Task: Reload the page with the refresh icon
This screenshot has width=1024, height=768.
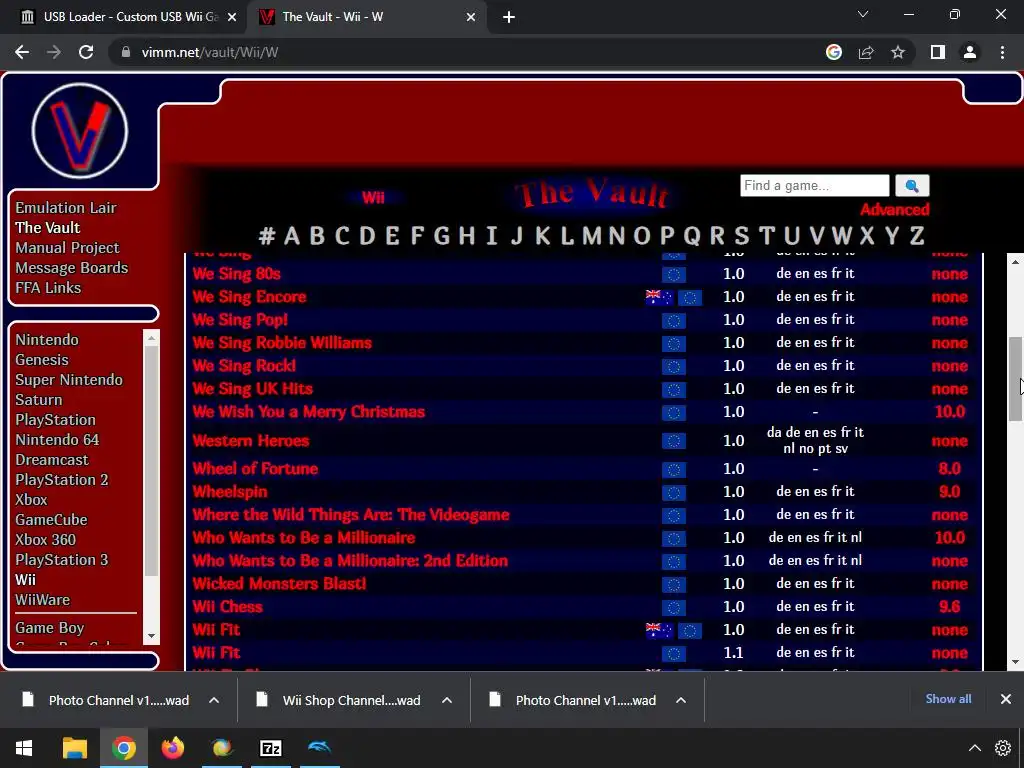Action: point(86,52)
